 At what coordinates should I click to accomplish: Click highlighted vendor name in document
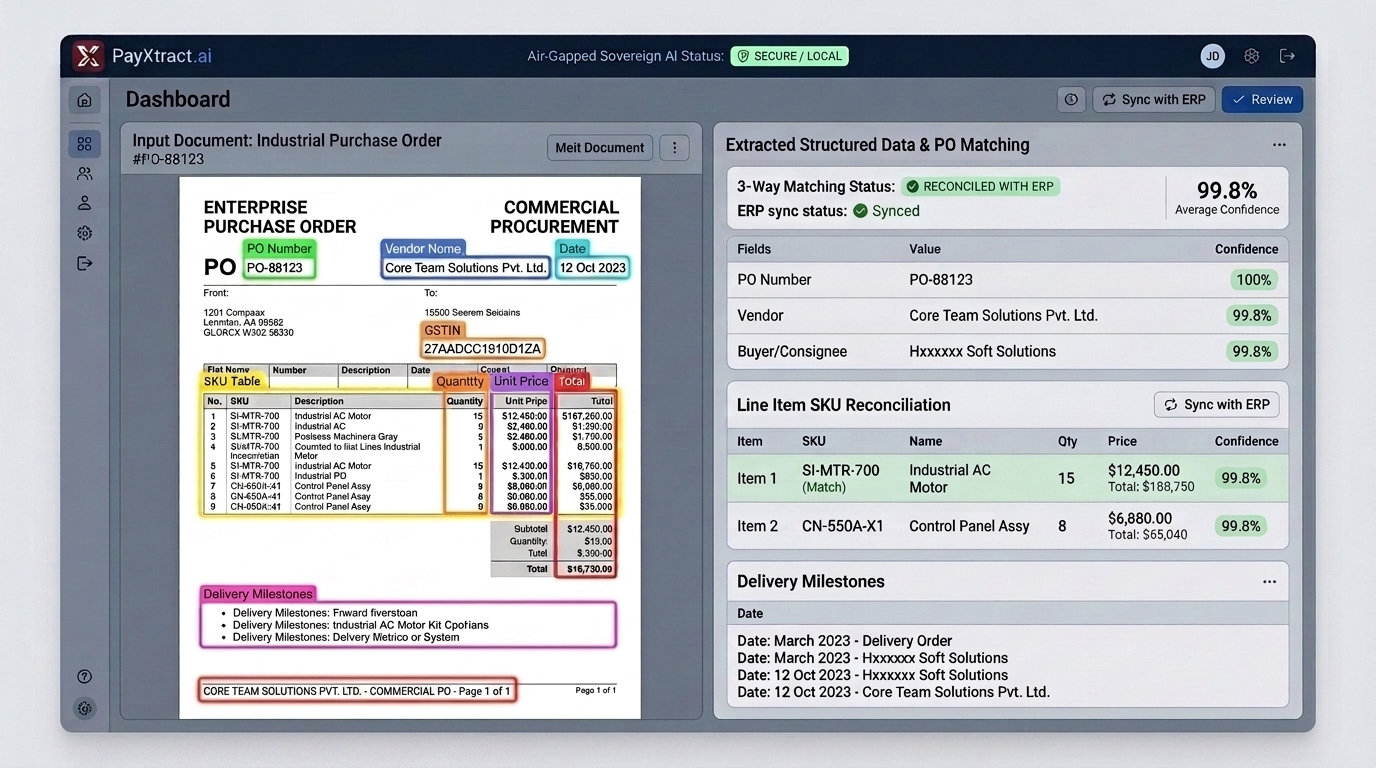466,268
